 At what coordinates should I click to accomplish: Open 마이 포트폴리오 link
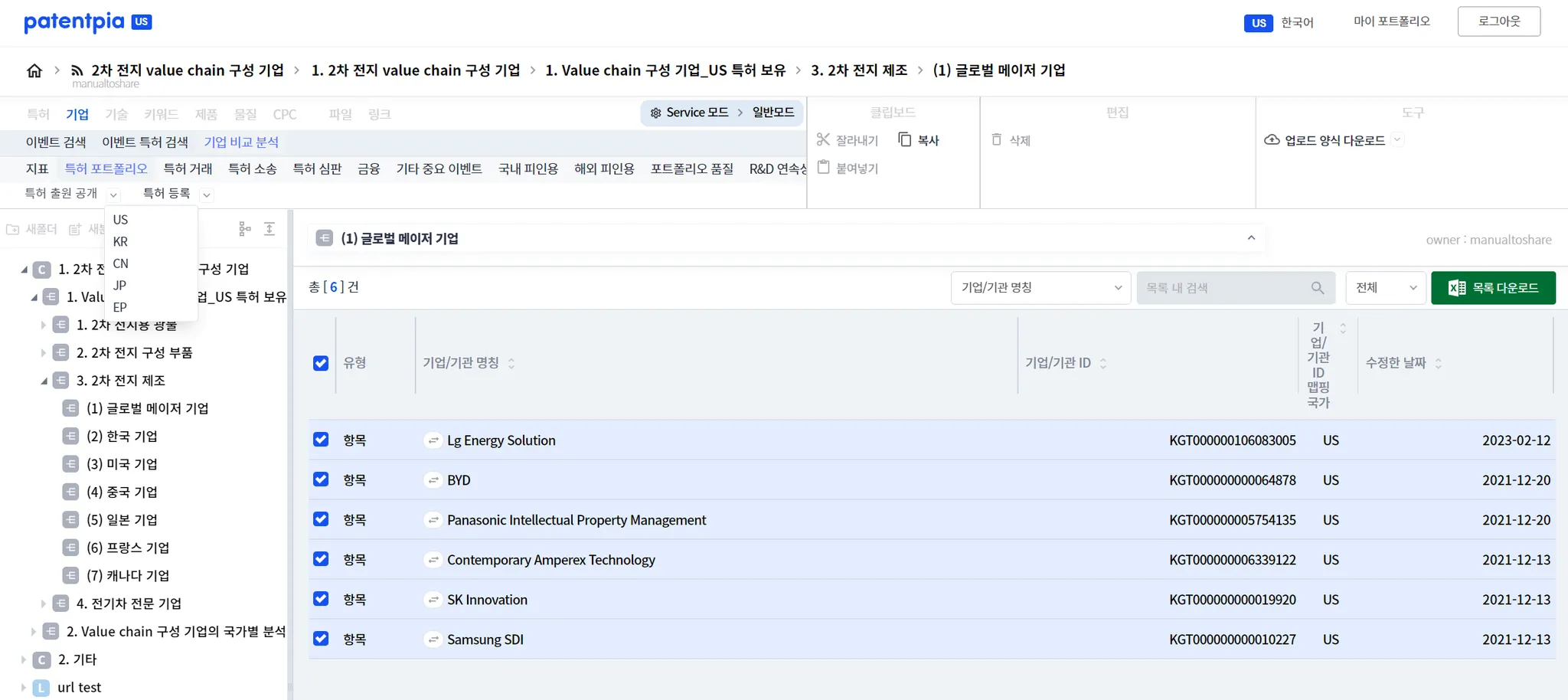pyautogui.click(x=1392, y=21)
